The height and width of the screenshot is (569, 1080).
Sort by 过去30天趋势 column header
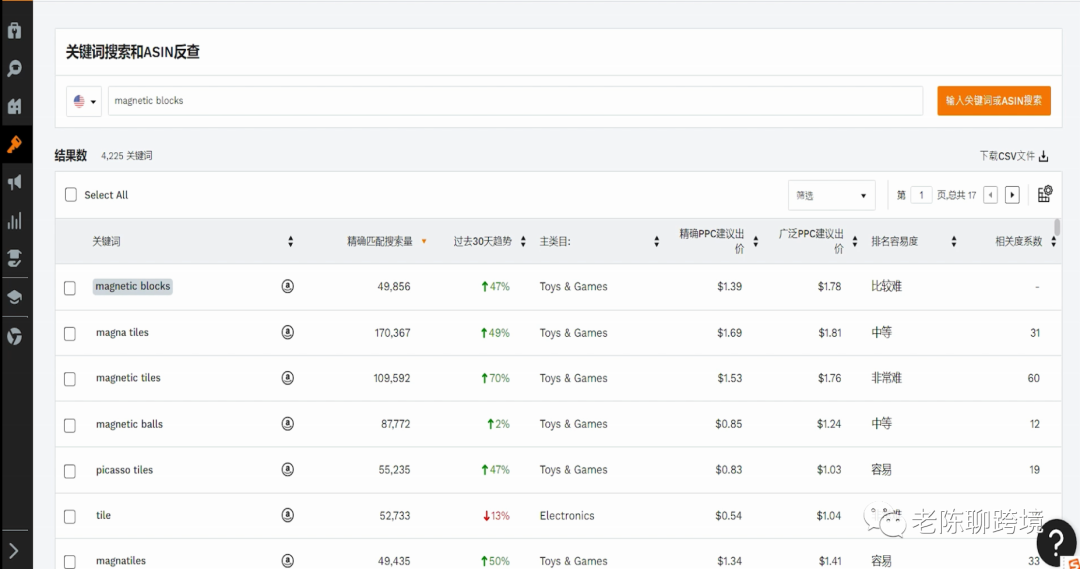[482, 241]
